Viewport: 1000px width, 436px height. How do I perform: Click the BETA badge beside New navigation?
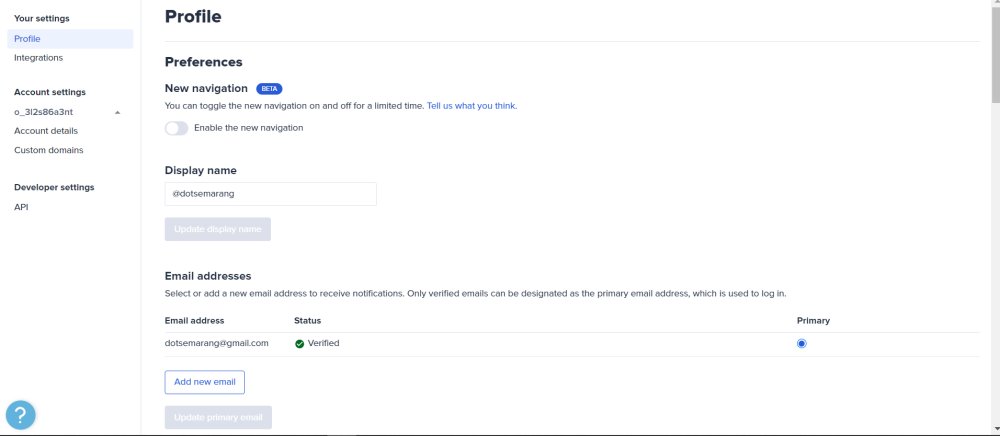[269, 88]
